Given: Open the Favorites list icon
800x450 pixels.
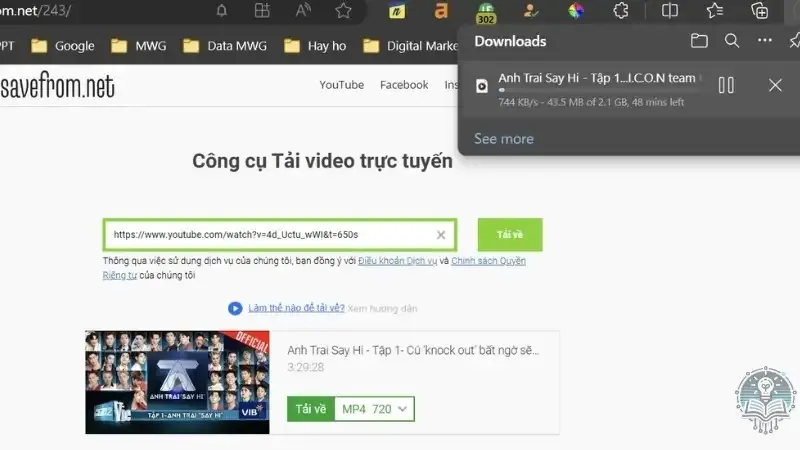Looking at the screenshot, I should coord(714,11).
